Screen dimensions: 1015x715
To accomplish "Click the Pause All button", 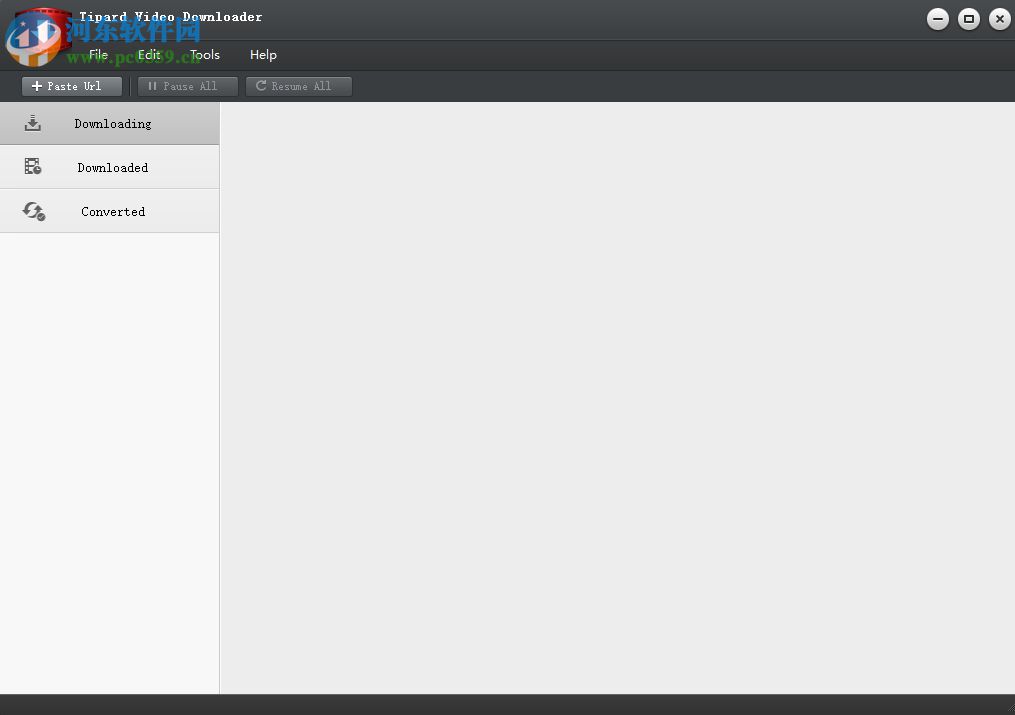I will (187, 86).
